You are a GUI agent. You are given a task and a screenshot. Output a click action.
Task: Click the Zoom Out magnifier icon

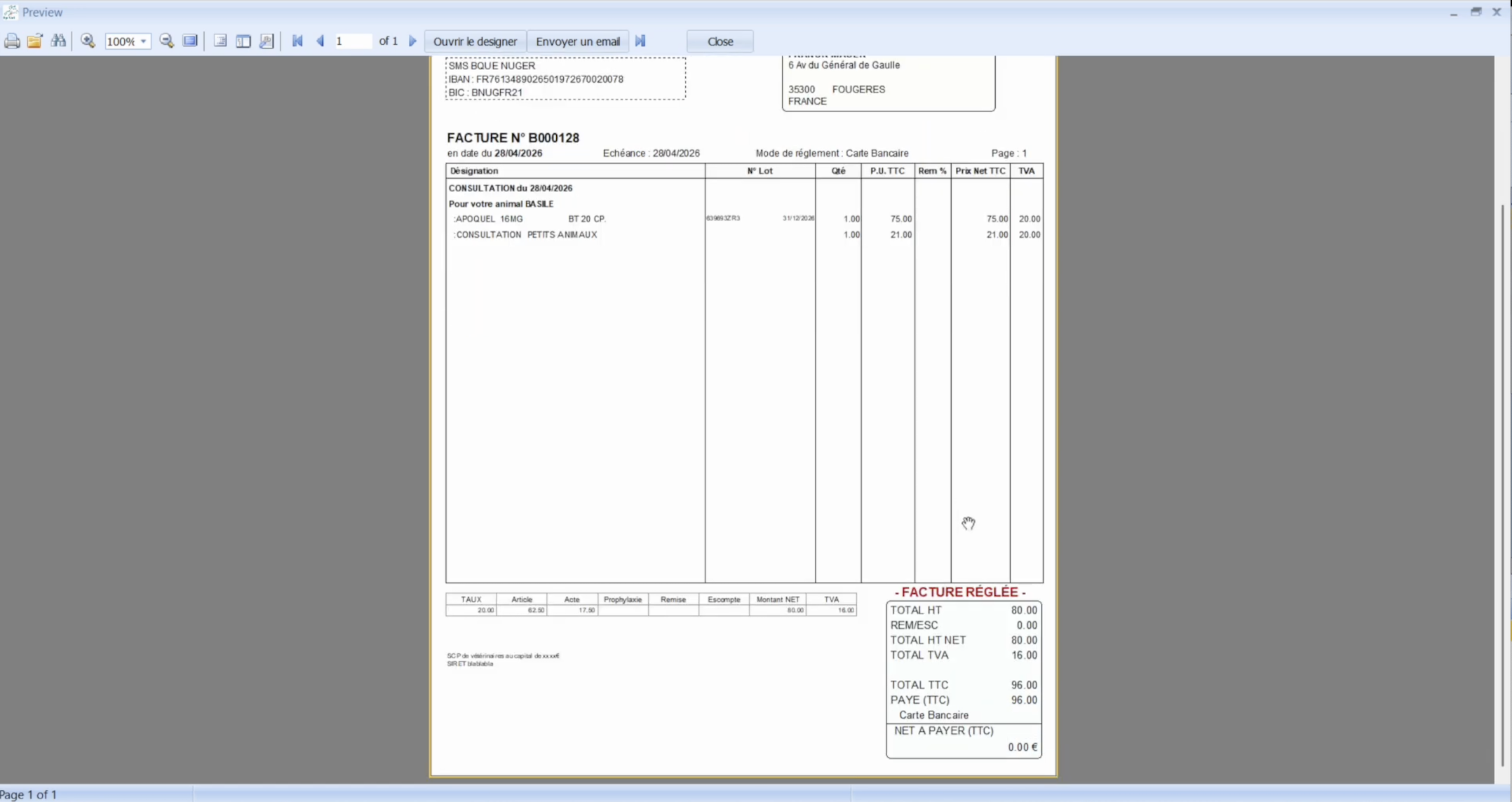[167, 41]
